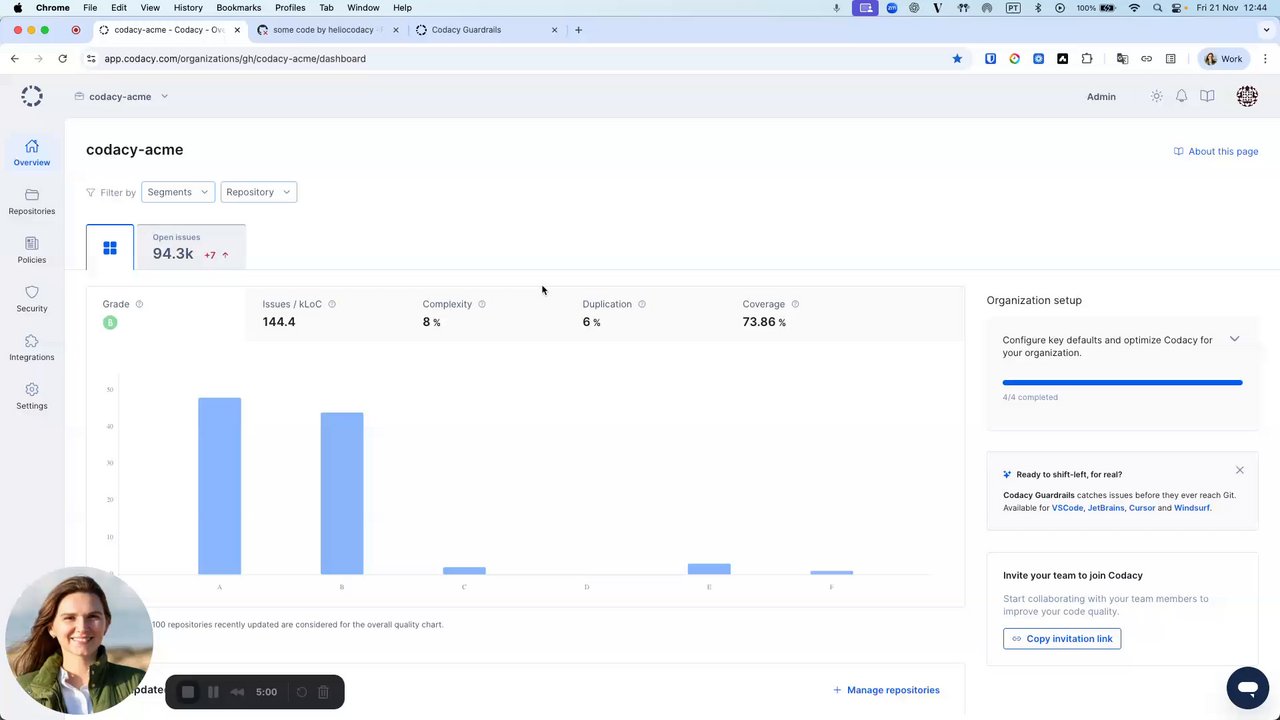This screenshot has height=720, width=1280.
Task: Switch to the Codacy Guardrails browser tab
Action: [x=485, y=30]
